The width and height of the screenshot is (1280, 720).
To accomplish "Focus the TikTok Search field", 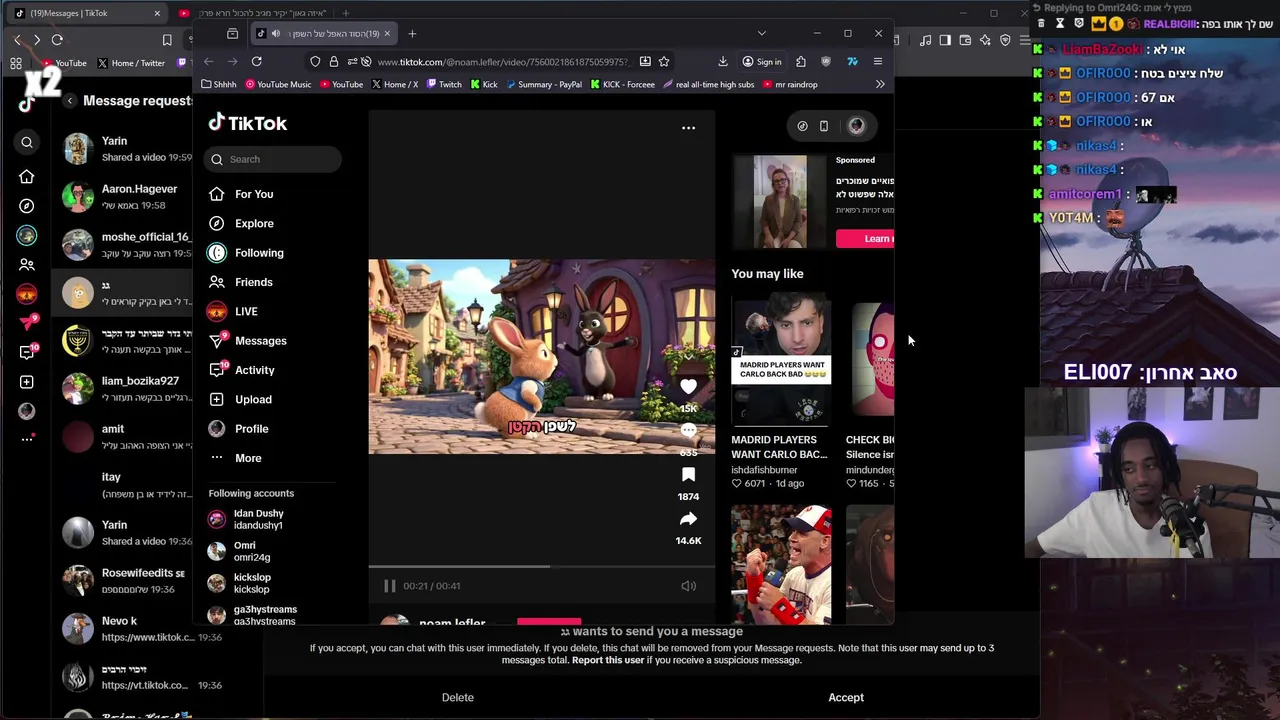I will 273,159.
